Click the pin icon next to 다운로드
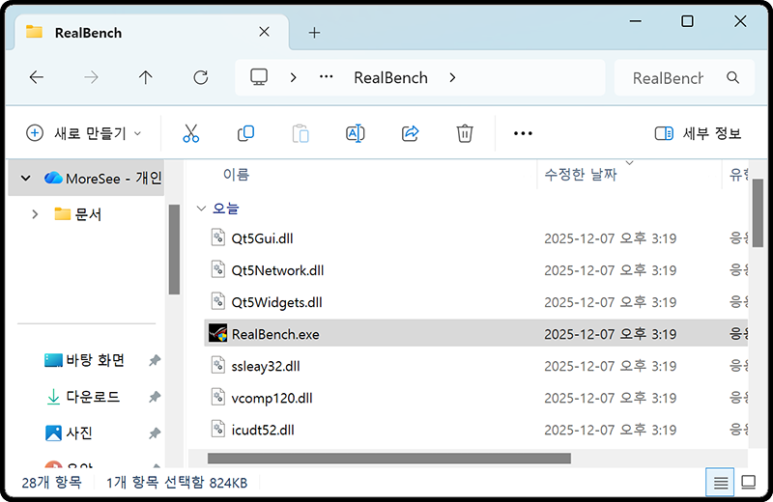773x502 pixels. [155, 396]
